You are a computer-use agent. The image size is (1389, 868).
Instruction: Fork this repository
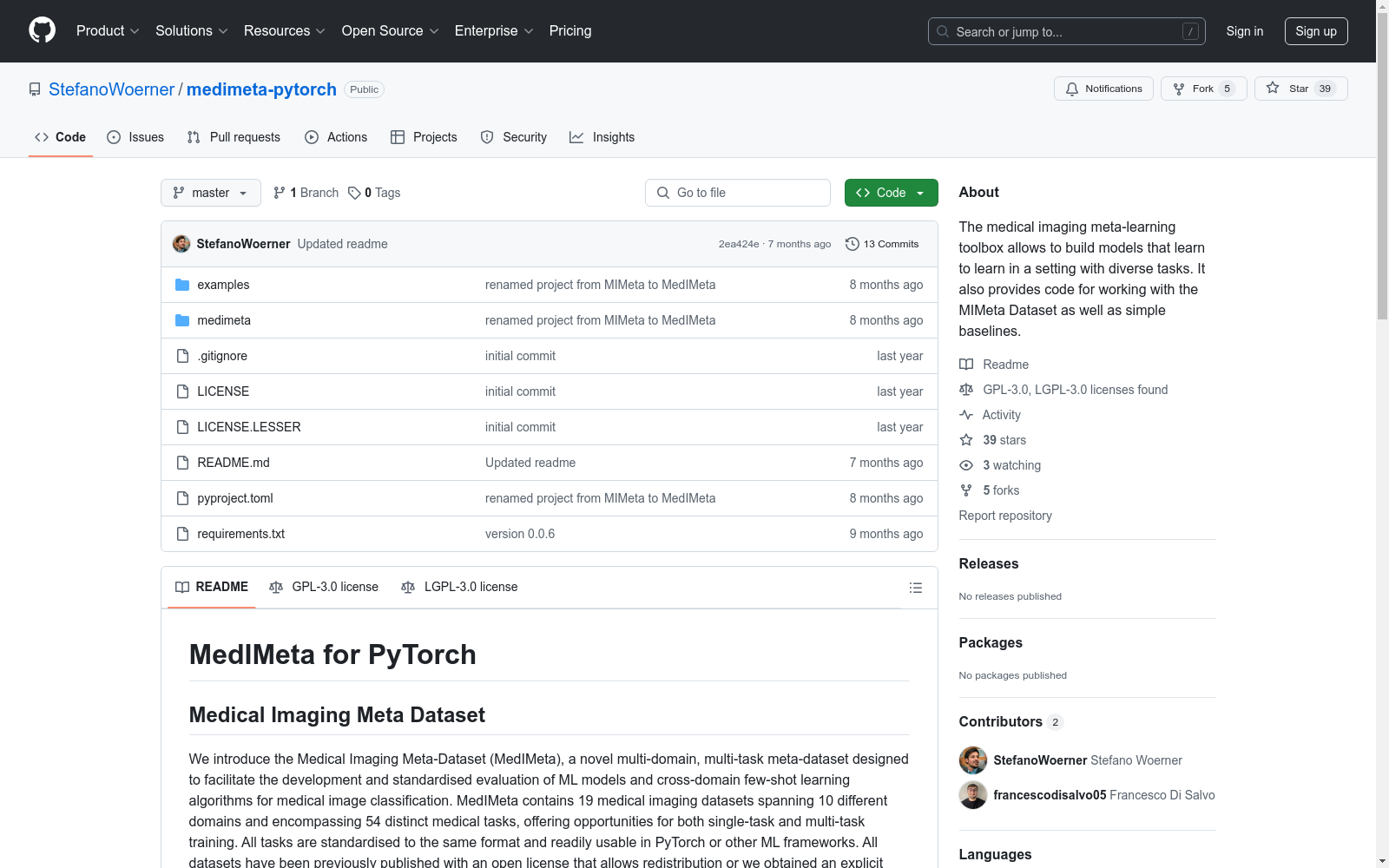1203,89
